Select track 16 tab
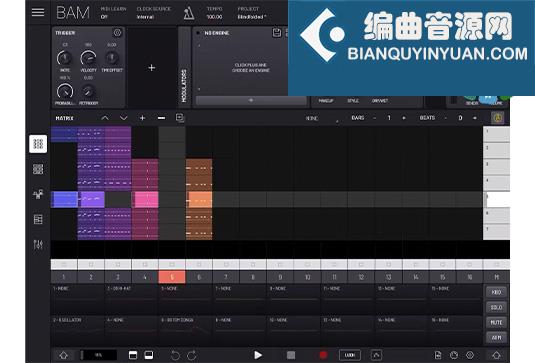 click(x=469, y=277)
